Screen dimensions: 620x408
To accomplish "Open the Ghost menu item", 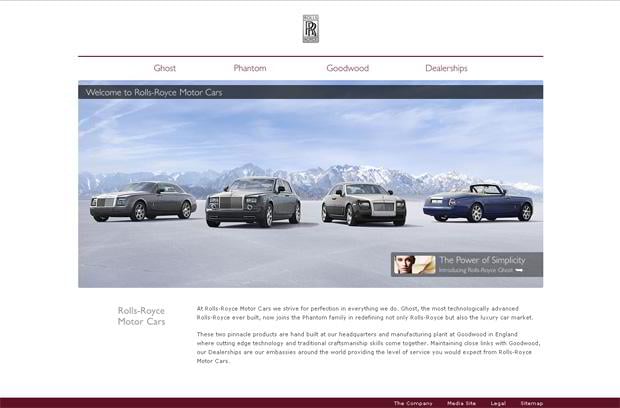I will (165, 68).
